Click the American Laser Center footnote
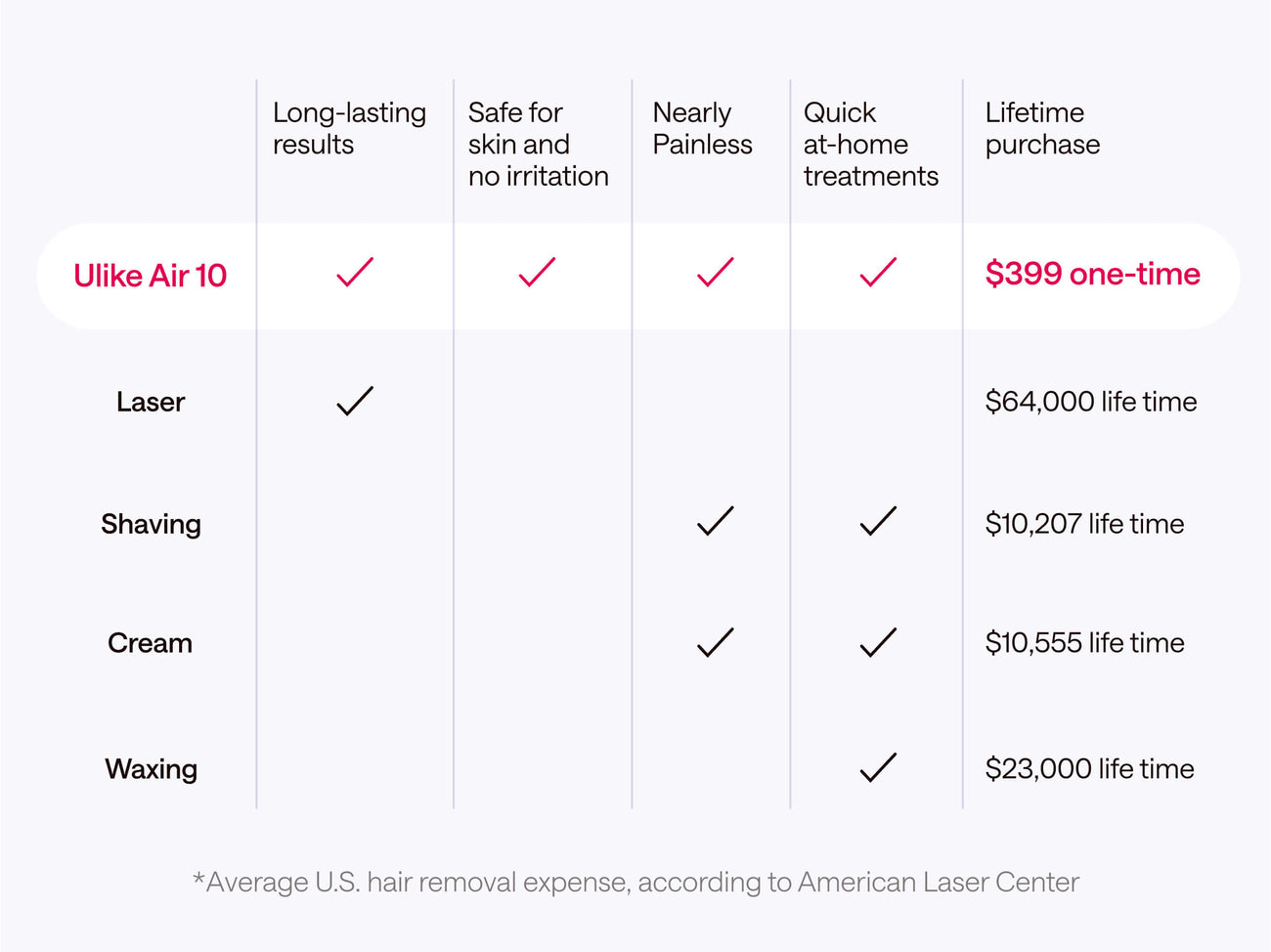 click(636, 883)
